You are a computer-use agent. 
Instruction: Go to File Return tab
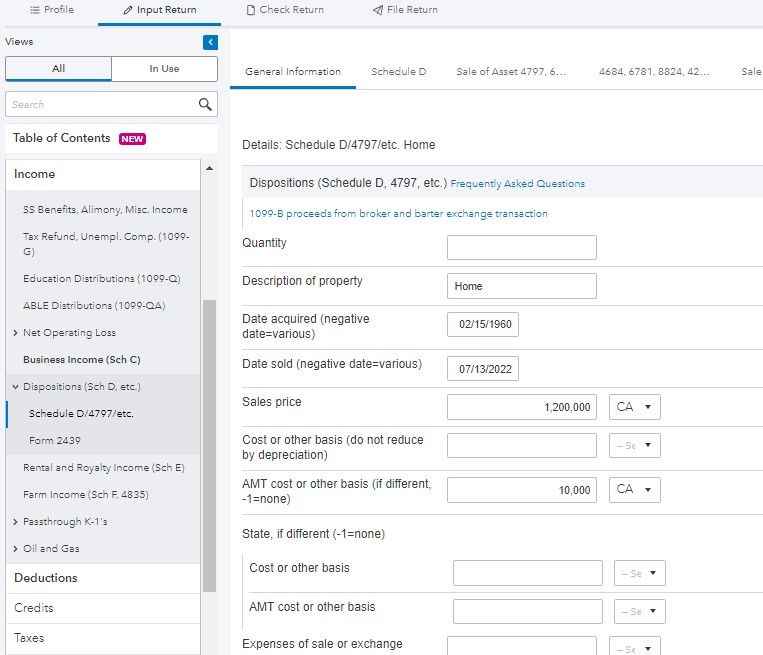click(405, 10)
